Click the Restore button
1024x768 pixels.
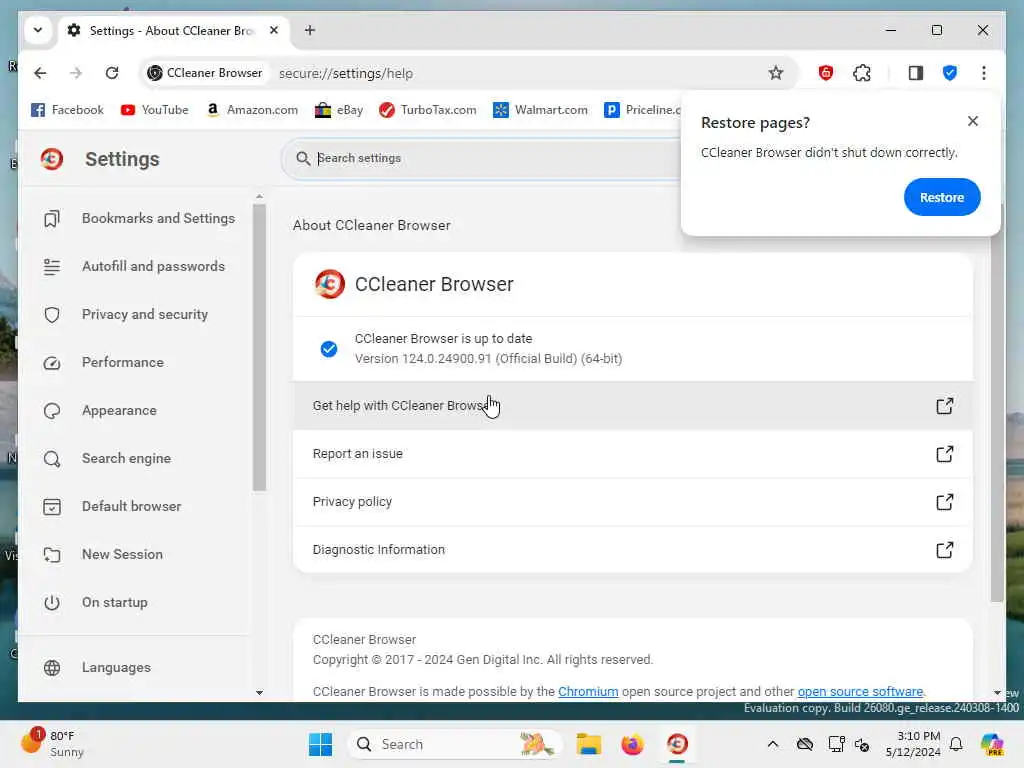click(942, 197)
